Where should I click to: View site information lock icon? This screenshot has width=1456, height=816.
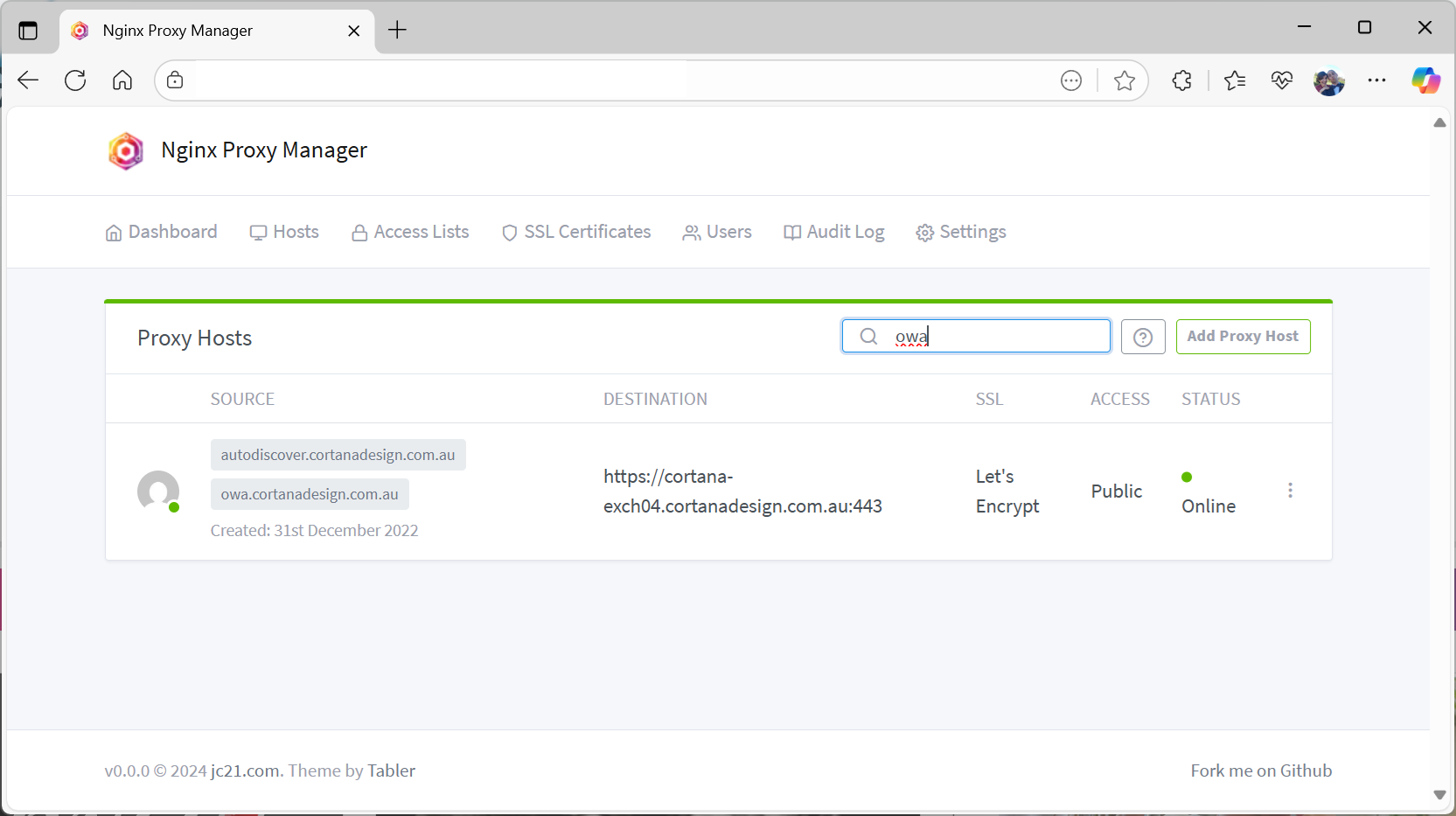click(175, 80)
